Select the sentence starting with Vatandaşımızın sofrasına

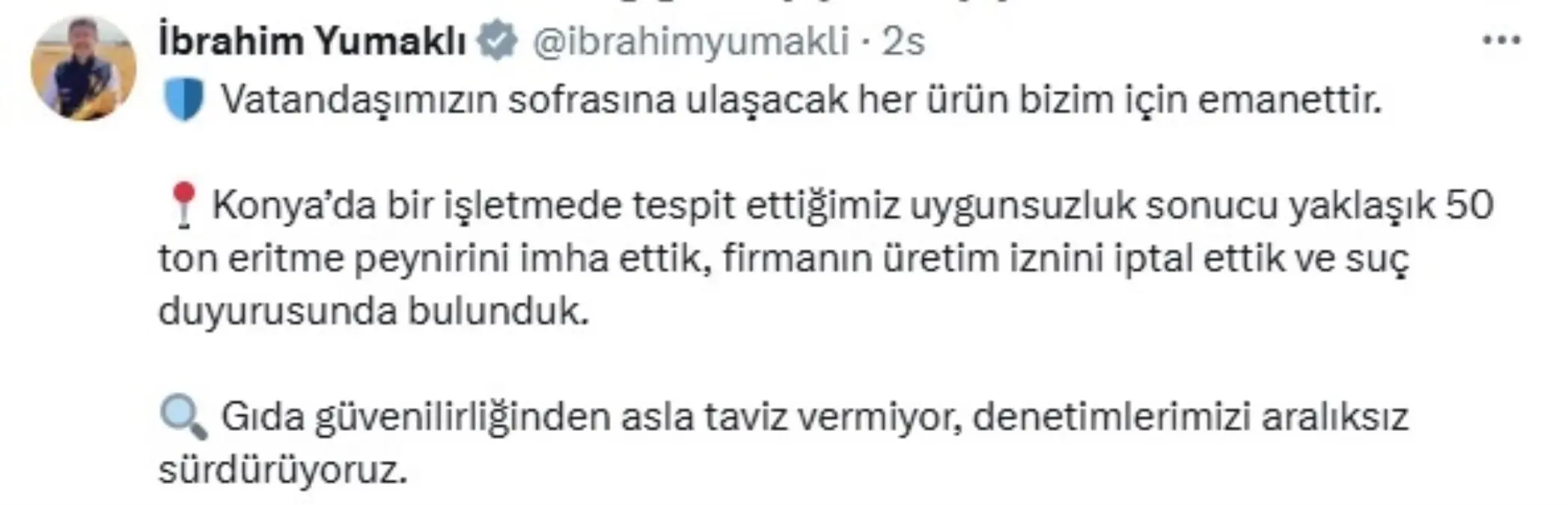click(x=801, y=100)
